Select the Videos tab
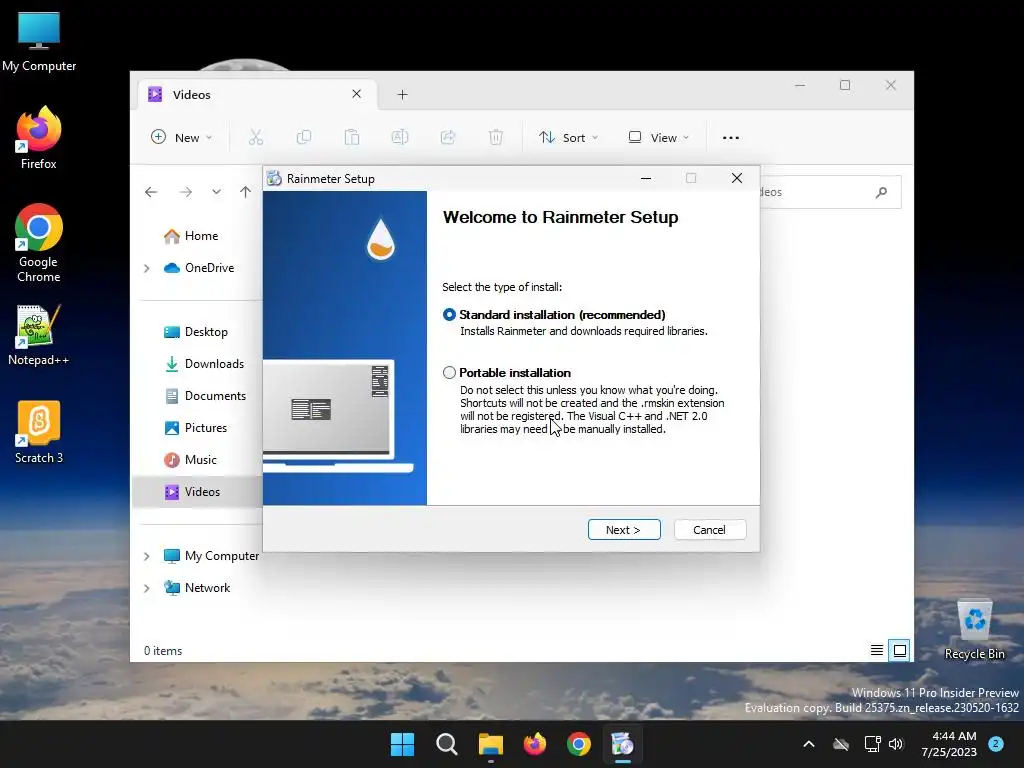 tap(257, 95)
